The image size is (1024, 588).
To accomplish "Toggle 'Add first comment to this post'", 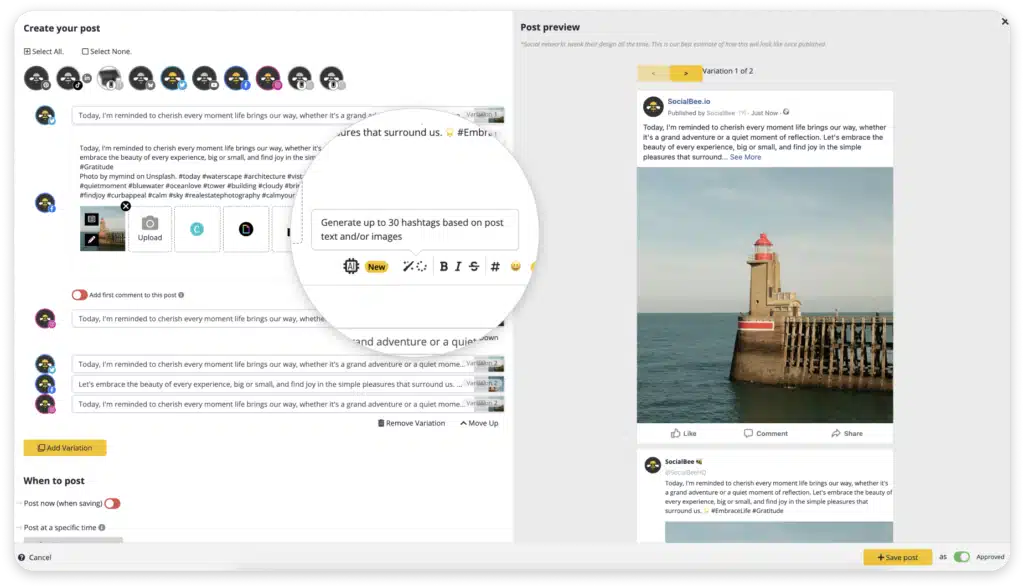I will 79,295.
